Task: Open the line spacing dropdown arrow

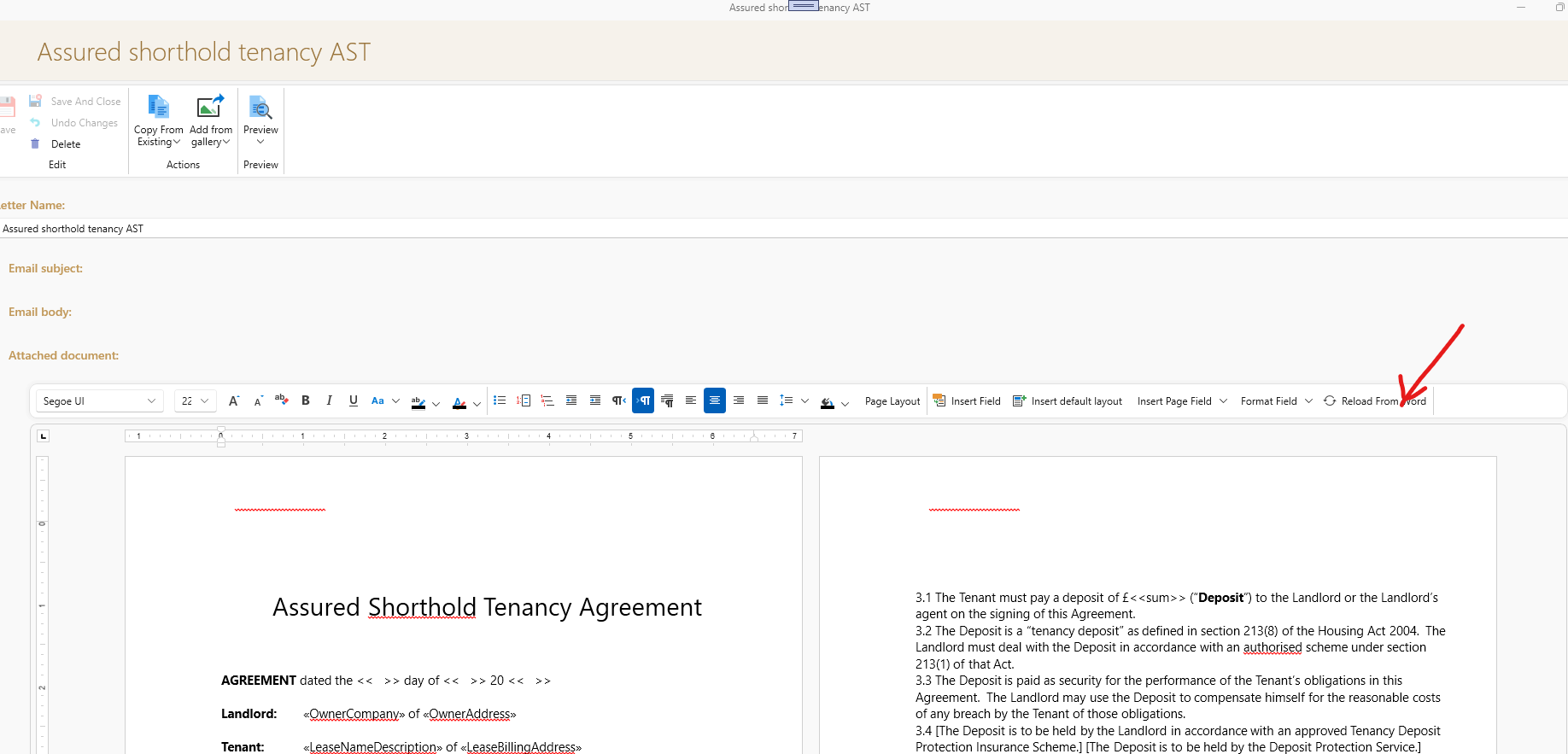Action: 804,401
